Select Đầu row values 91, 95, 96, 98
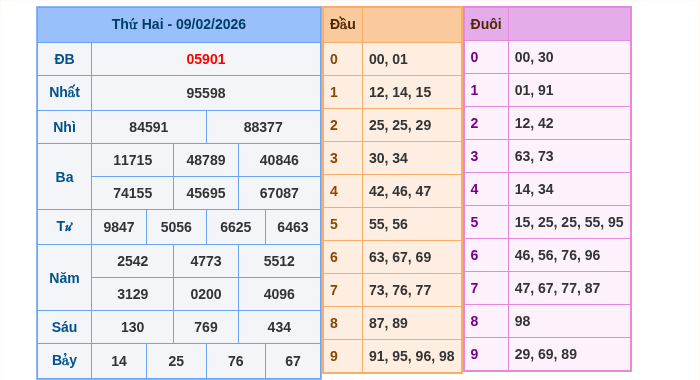Screen dimensions: 700x380 pos(412,356)
